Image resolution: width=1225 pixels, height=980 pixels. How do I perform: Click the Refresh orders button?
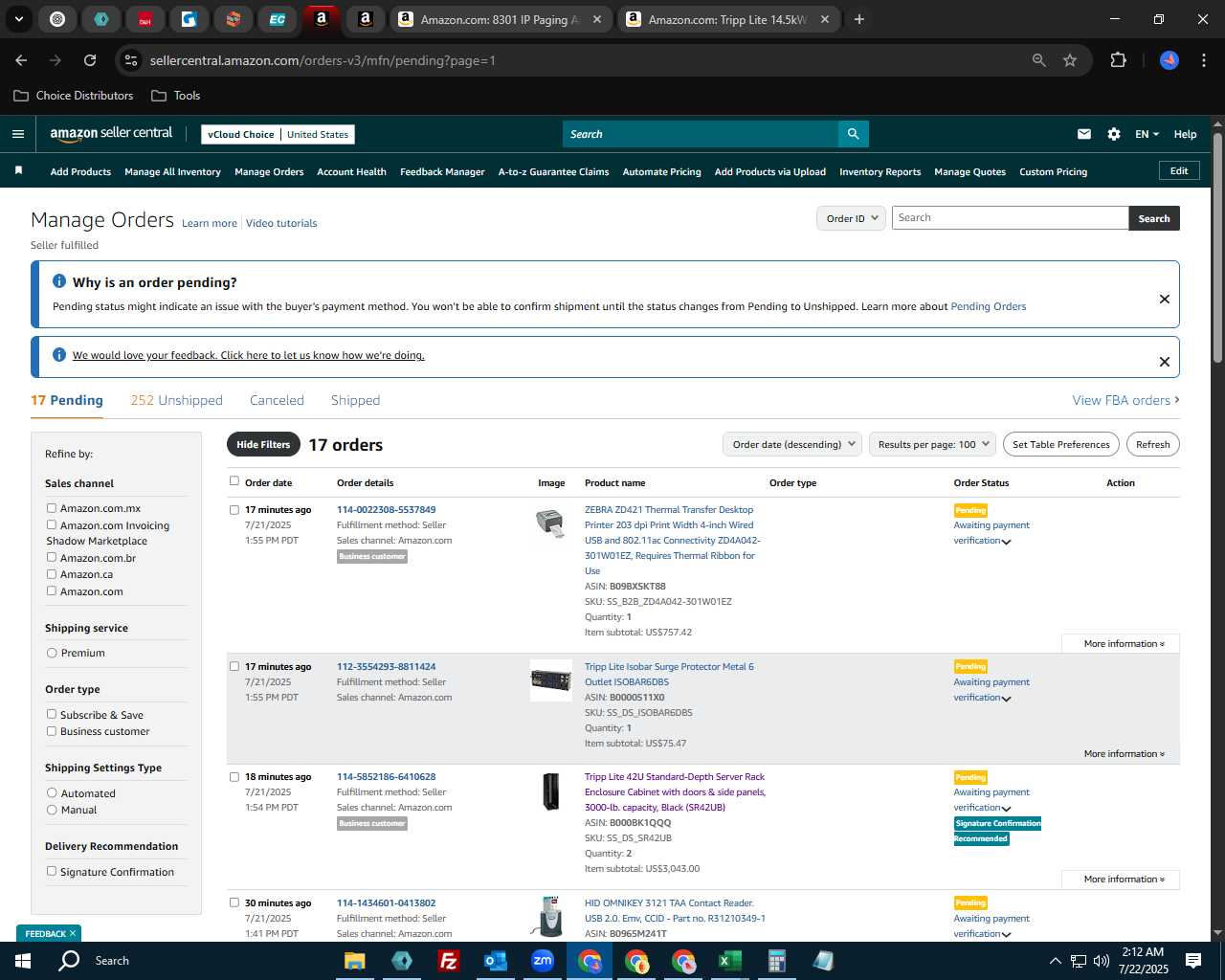(x=1152, y=444)
